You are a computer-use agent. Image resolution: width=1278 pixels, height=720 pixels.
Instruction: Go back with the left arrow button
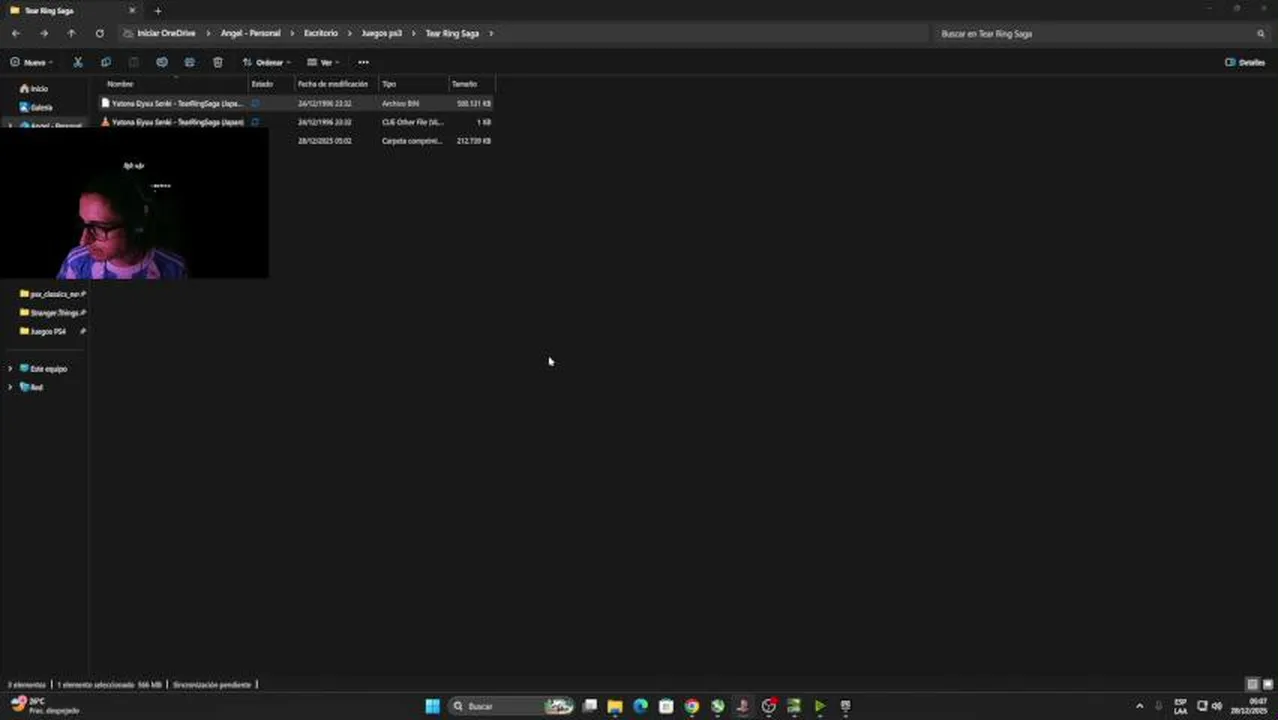[16, 33]
